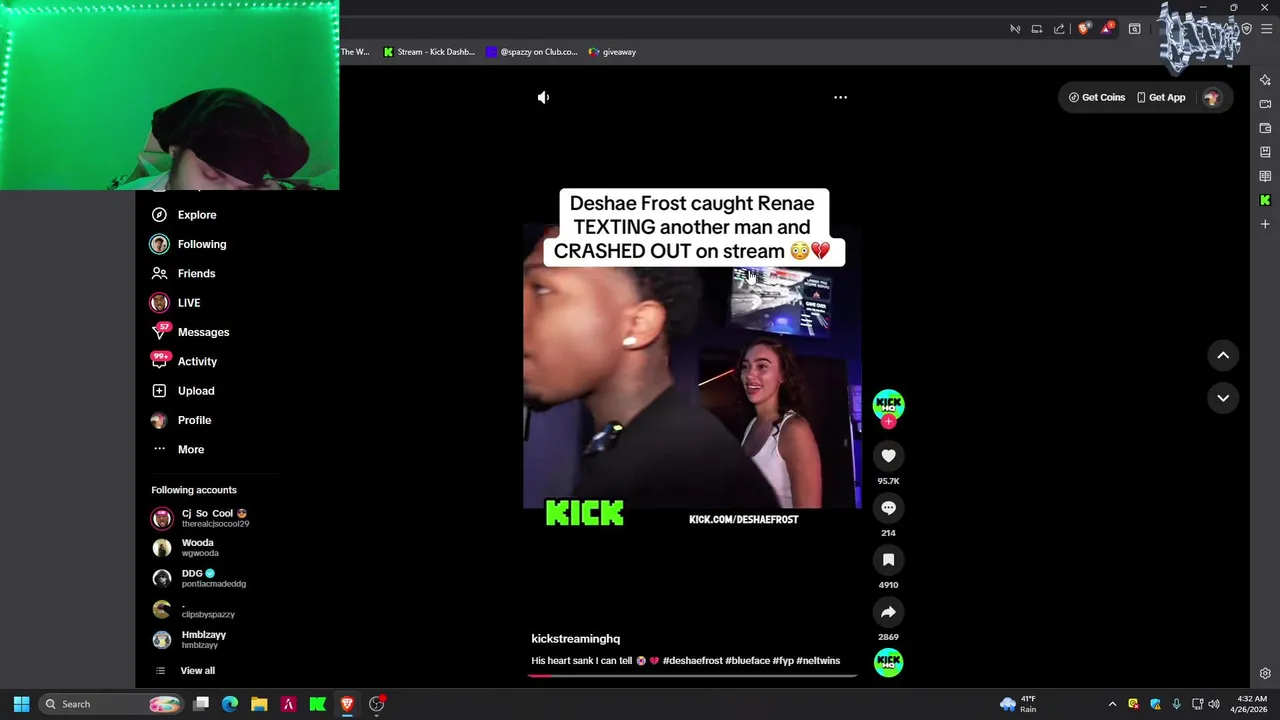Open Brave Leo AI sidebar icon
1280x720 pixels.
pos(1265,80)
